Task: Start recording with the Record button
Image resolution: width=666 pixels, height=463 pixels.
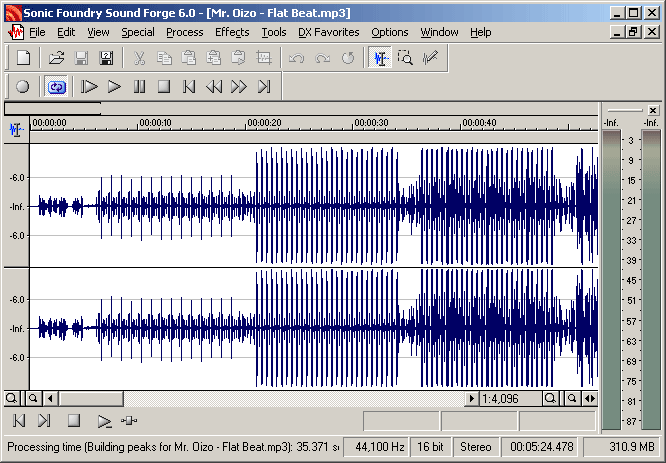Action: point(23,87)
